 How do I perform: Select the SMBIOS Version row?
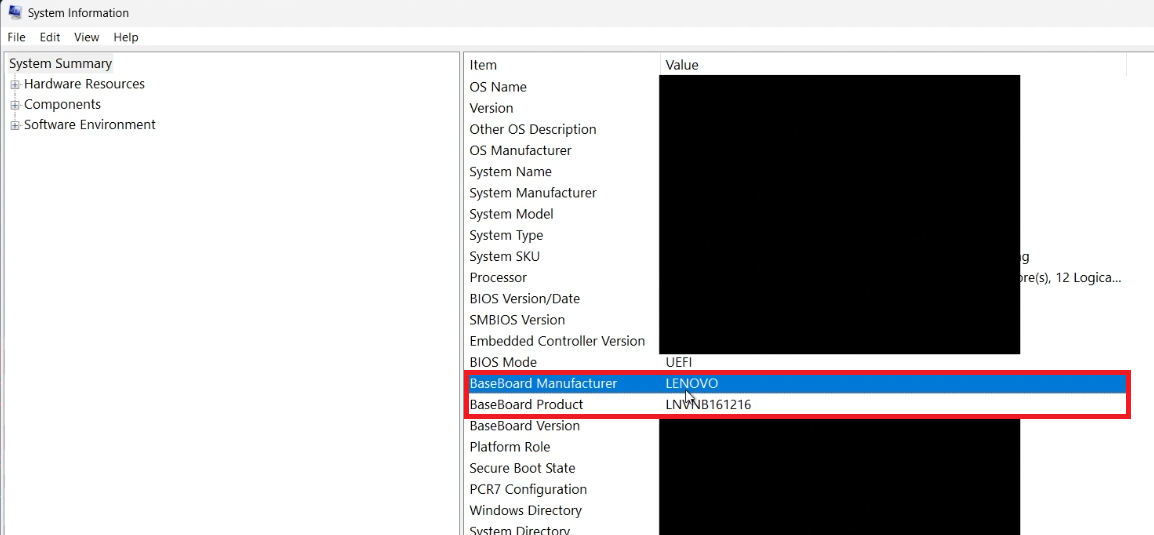(796, 320)
